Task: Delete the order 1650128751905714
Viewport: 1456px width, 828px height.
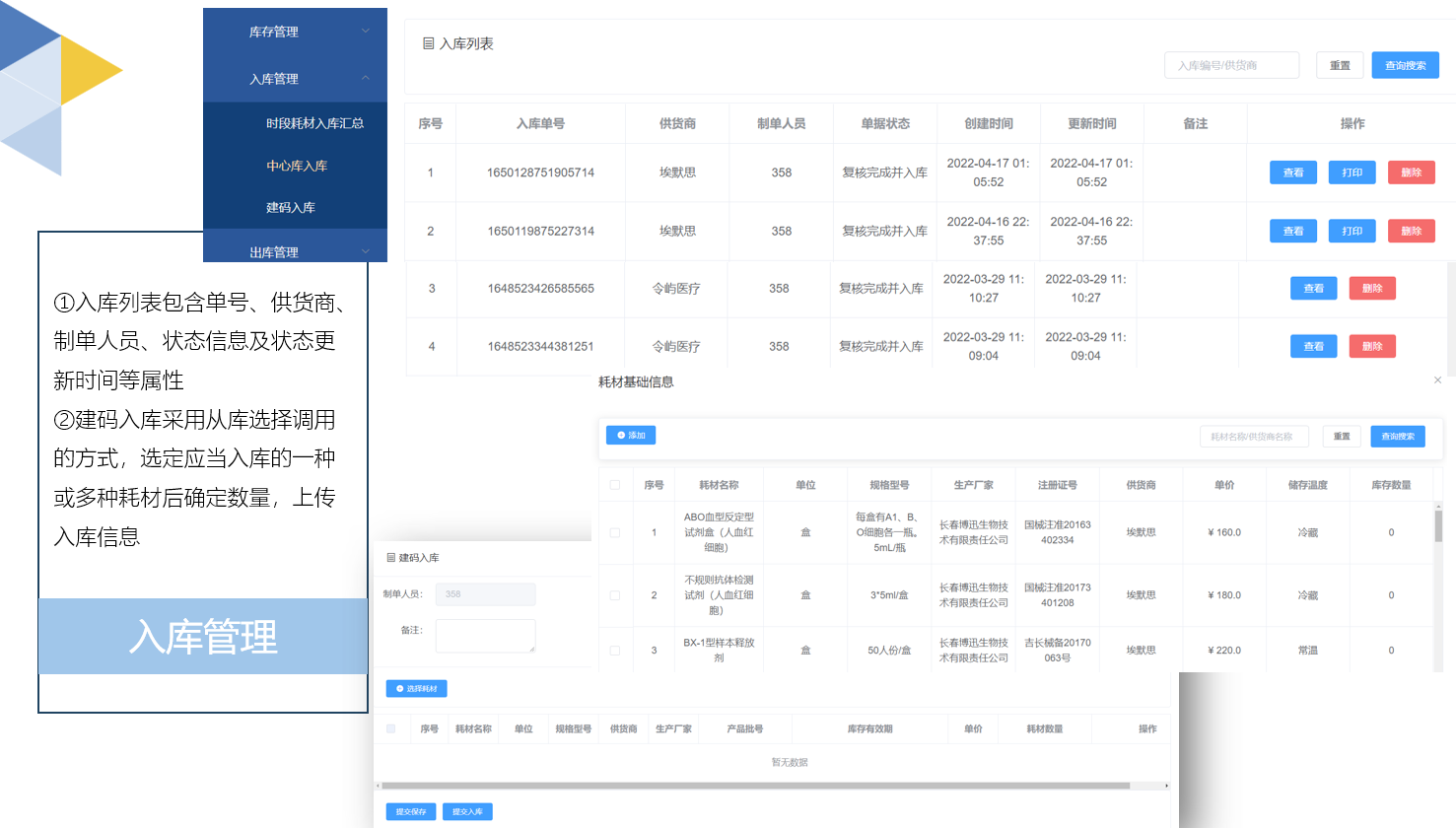Action: click(1412, 172)
